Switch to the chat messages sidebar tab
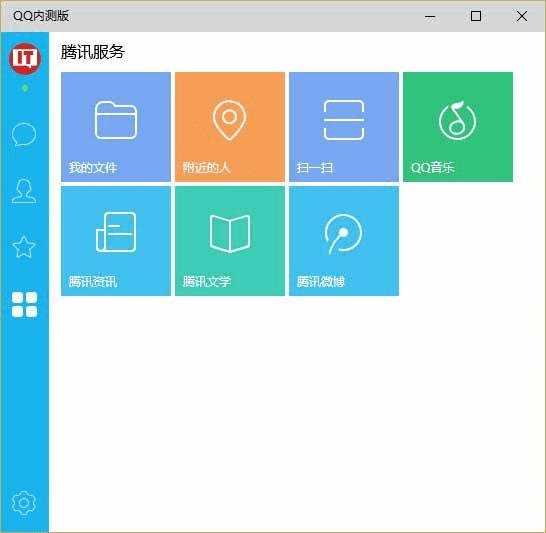This screenshot has height=533, width=546. (24, 134)
